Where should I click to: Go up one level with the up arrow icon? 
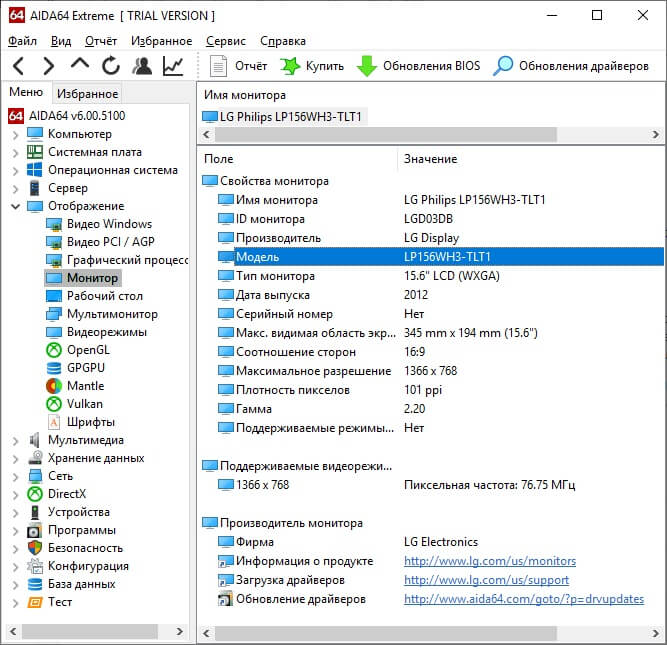[80, 65]
